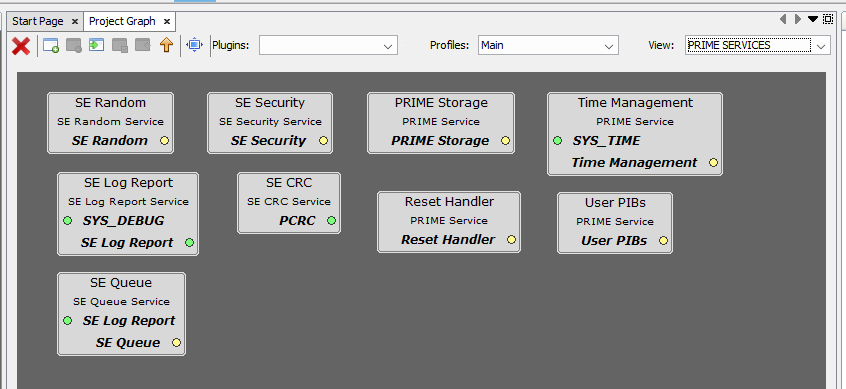Select the Project Graph tab
The image size is (846, 389).
point(122,22)
